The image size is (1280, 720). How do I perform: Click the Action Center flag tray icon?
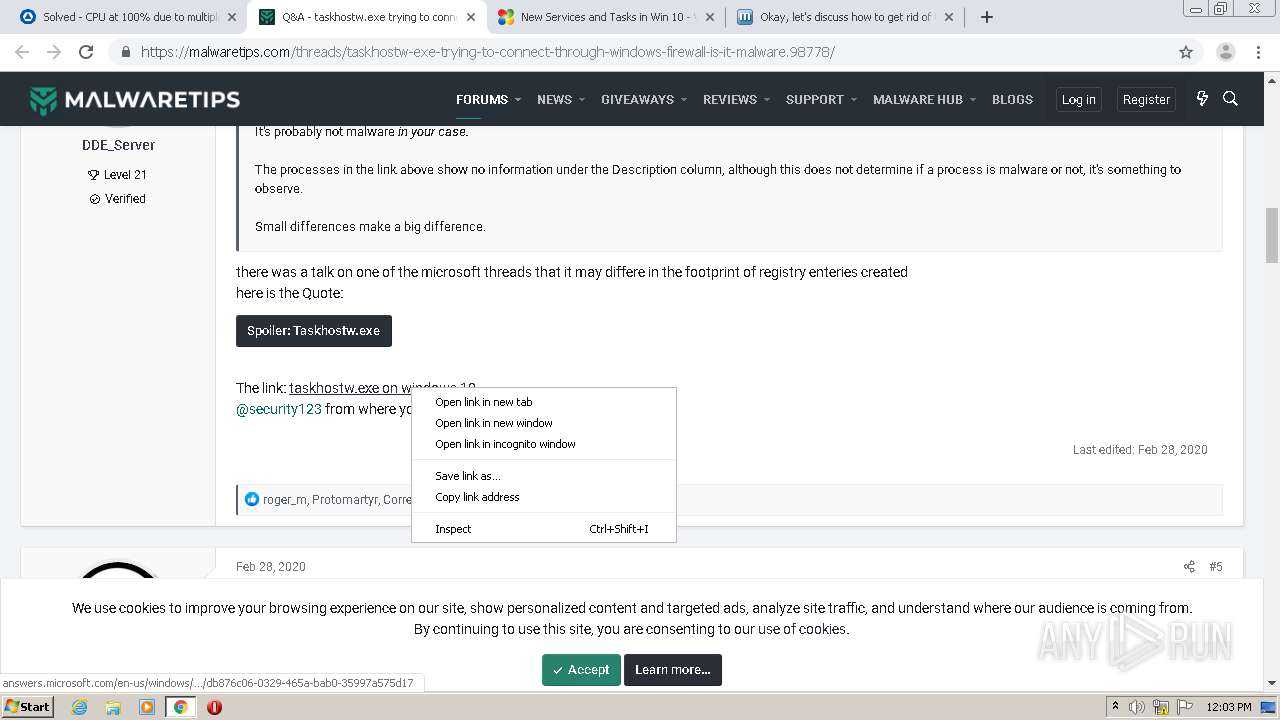point(1185,707)
